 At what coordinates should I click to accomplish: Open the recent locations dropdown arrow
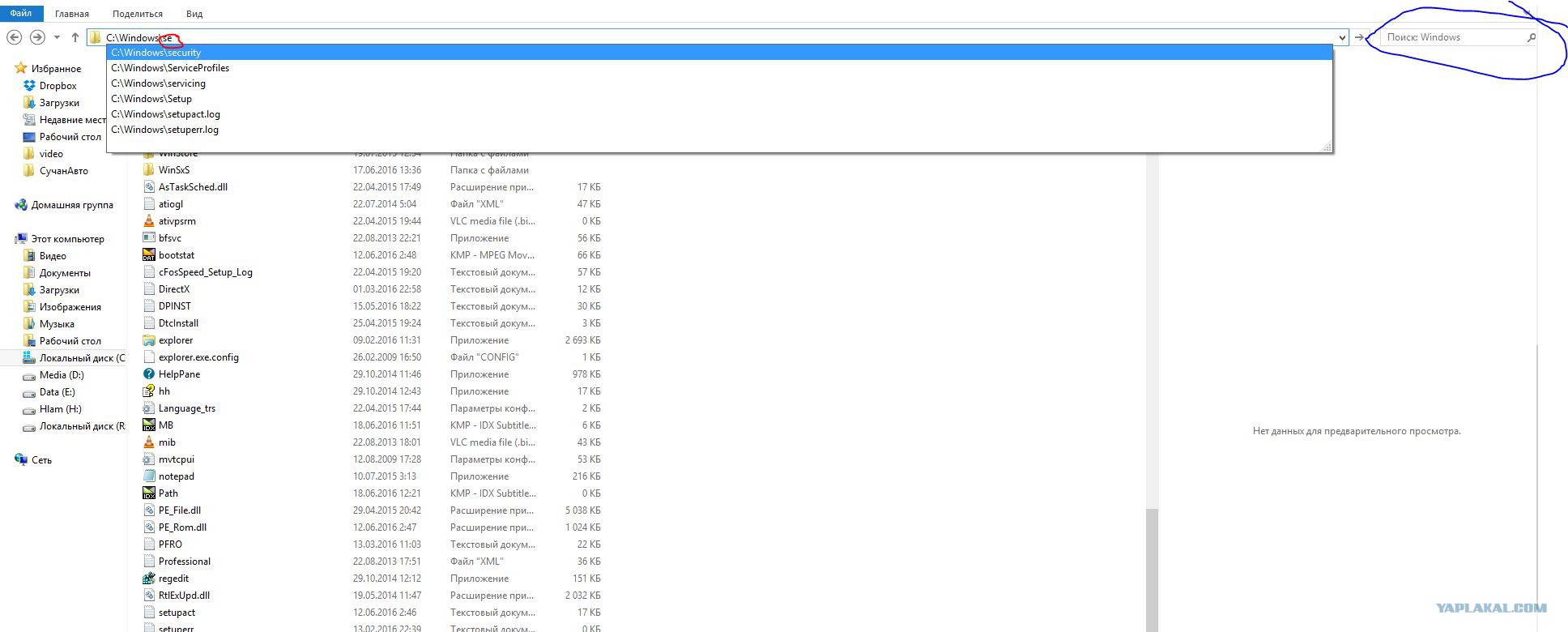coord(57,37)
